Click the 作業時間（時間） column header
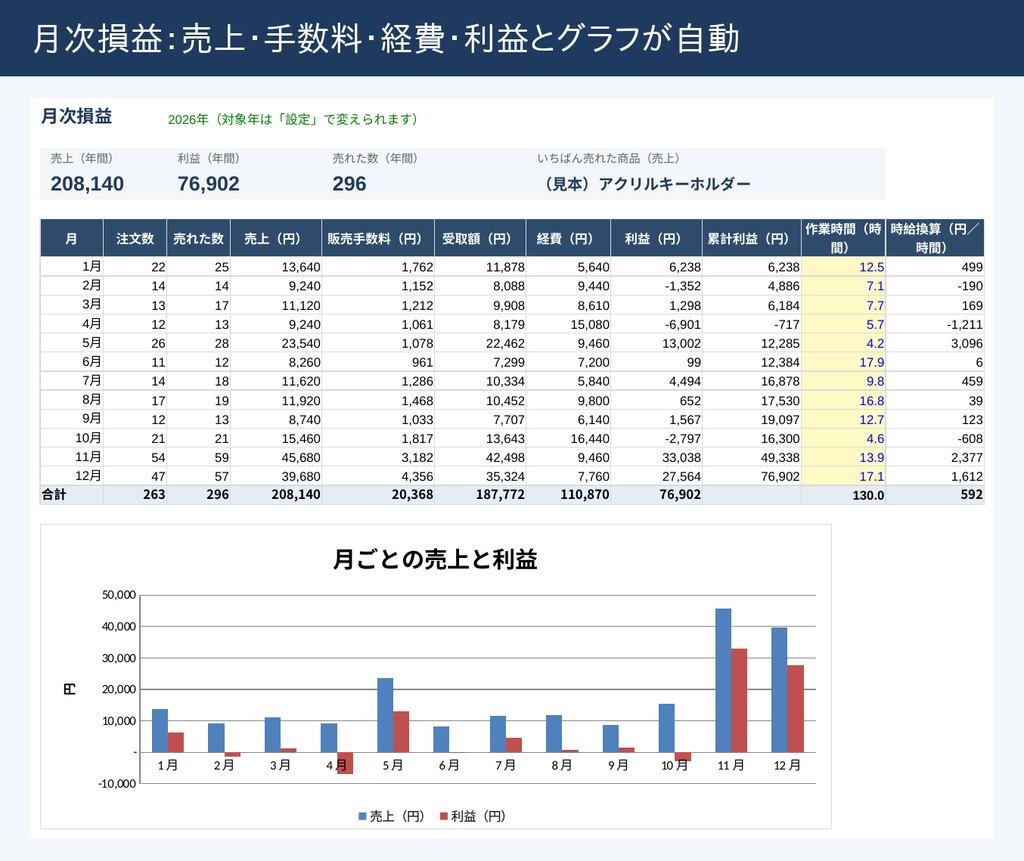The image size is (1024, 861). pyautogui.click(x=843, y=238)
